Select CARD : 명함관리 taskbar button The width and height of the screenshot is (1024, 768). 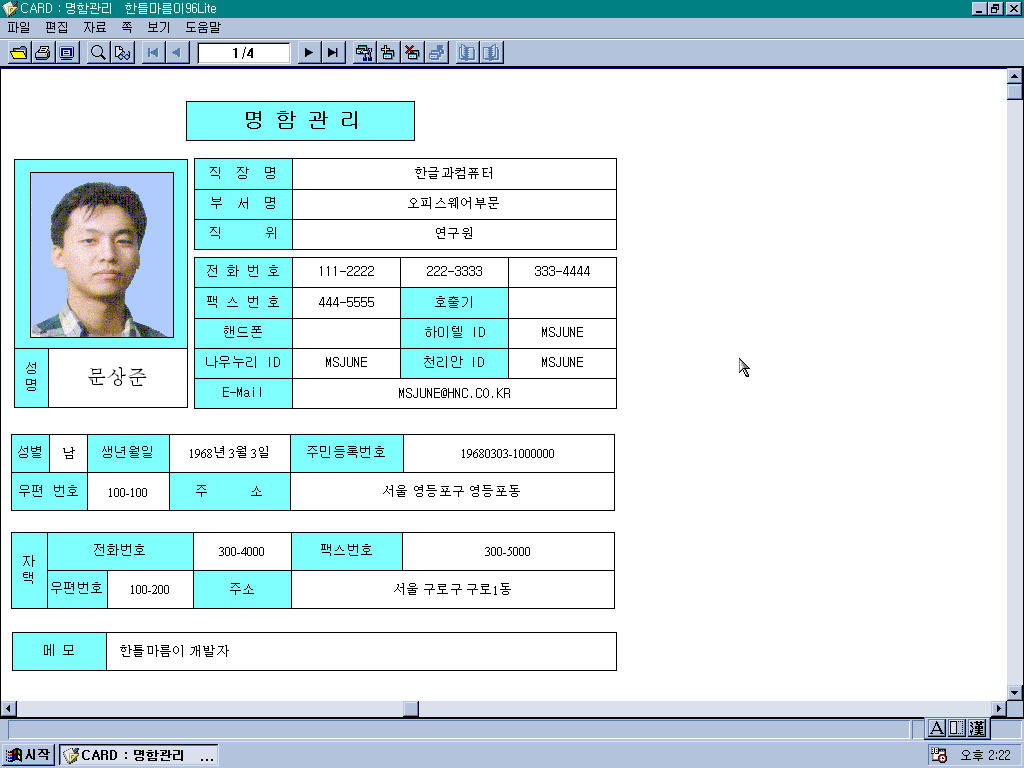[138, 756]
